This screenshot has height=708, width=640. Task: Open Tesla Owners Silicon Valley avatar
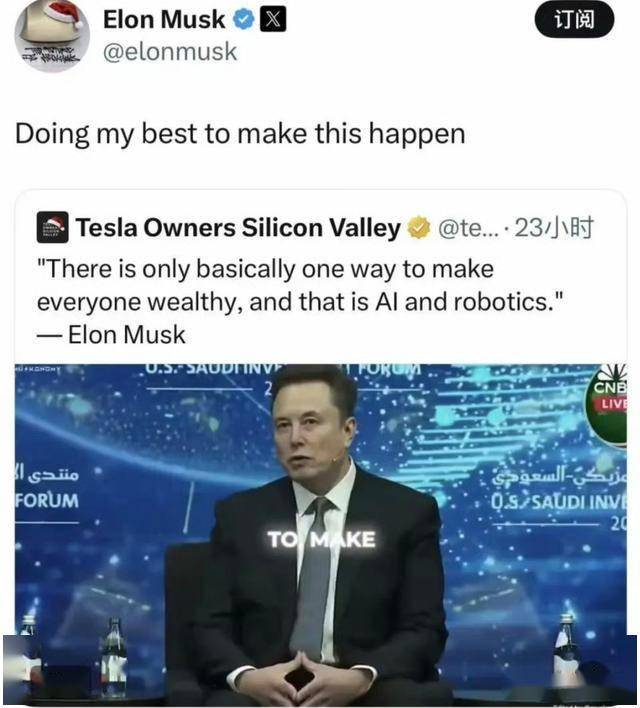click(x=52, y=227)
